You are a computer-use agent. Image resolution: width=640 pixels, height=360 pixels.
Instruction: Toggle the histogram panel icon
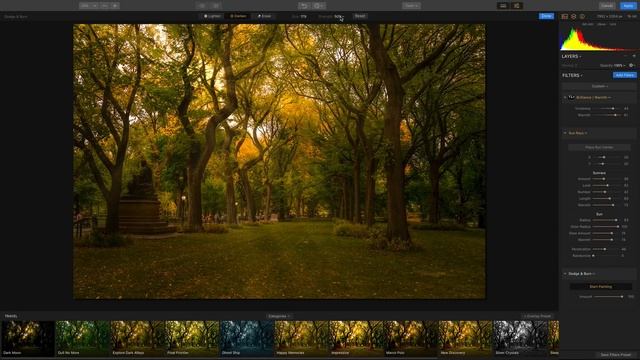565,16
